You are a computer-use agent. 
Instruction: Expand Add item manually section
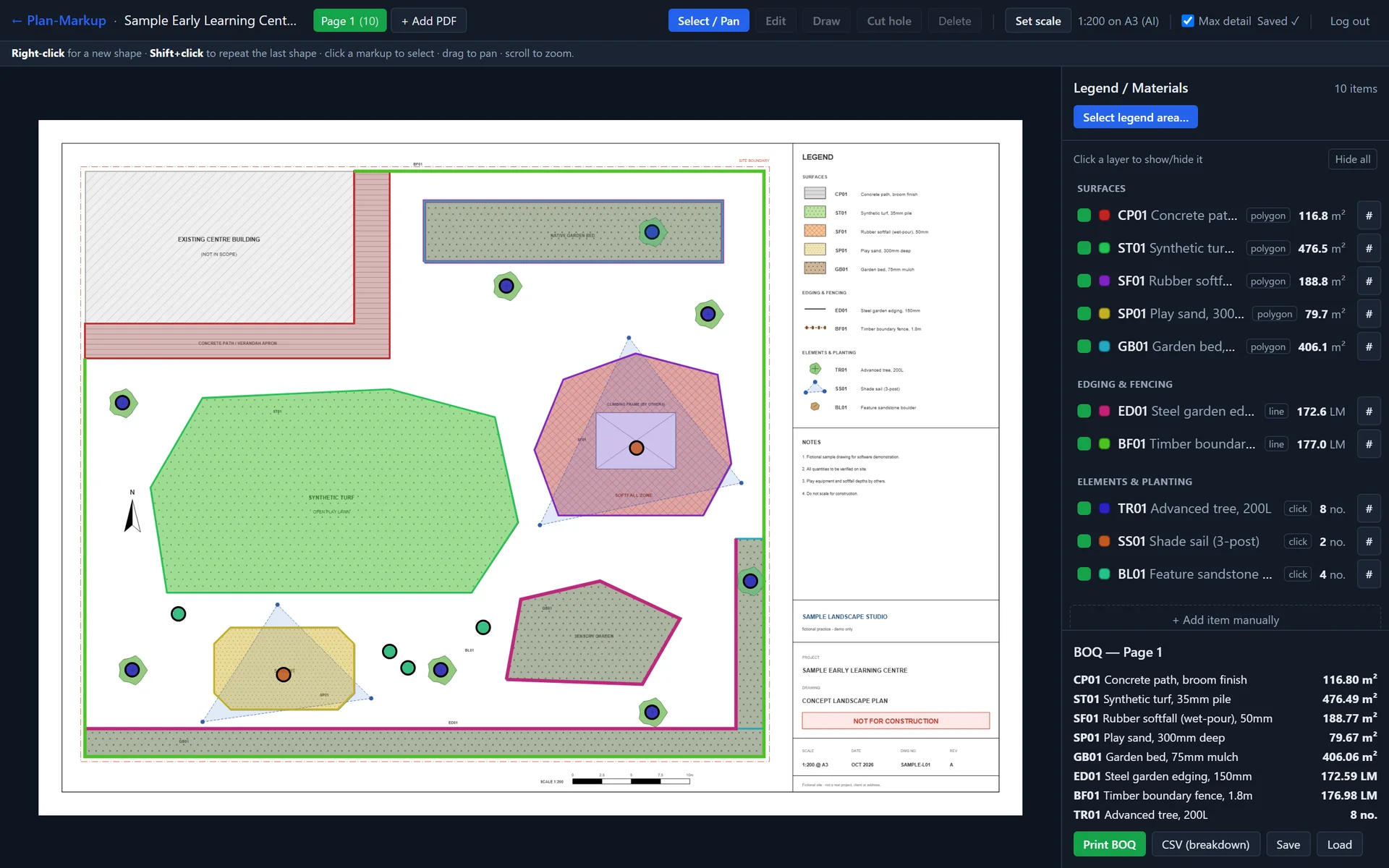pos(1225,620)
